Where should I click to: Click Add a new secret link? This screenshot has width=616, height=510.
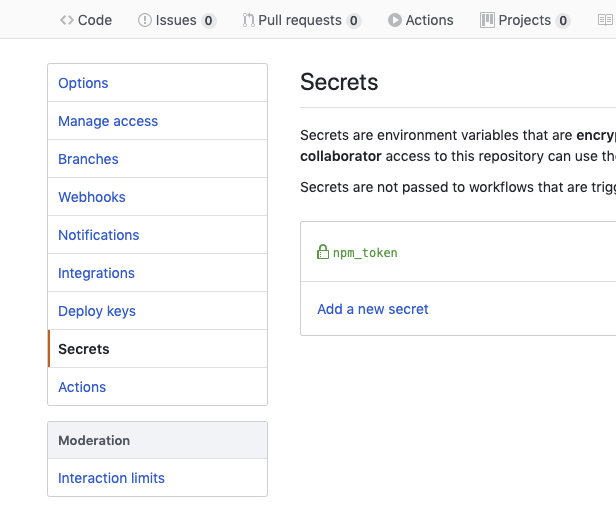[373, 309]
